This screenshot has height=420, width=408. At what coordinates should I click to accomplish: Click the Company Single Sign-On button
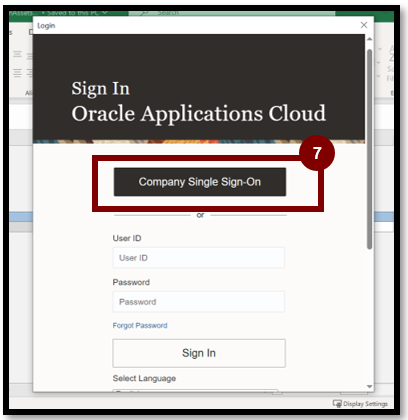pos(200,182)
